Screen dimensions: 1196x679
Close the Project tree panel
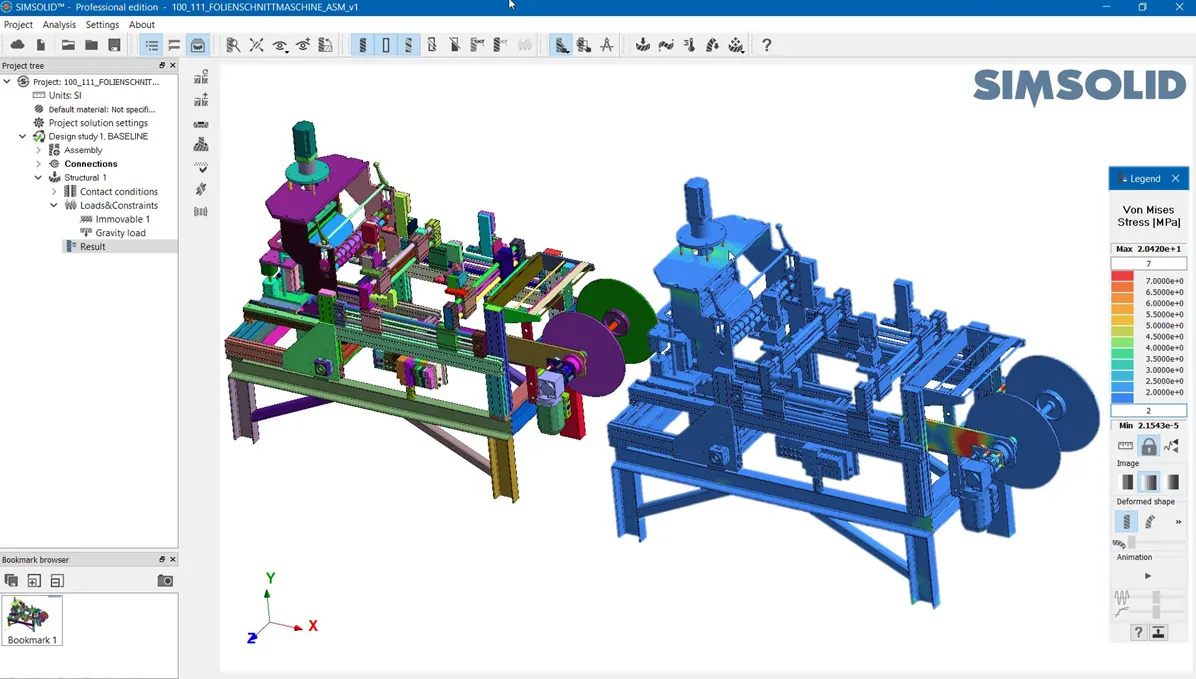(172, 66)
